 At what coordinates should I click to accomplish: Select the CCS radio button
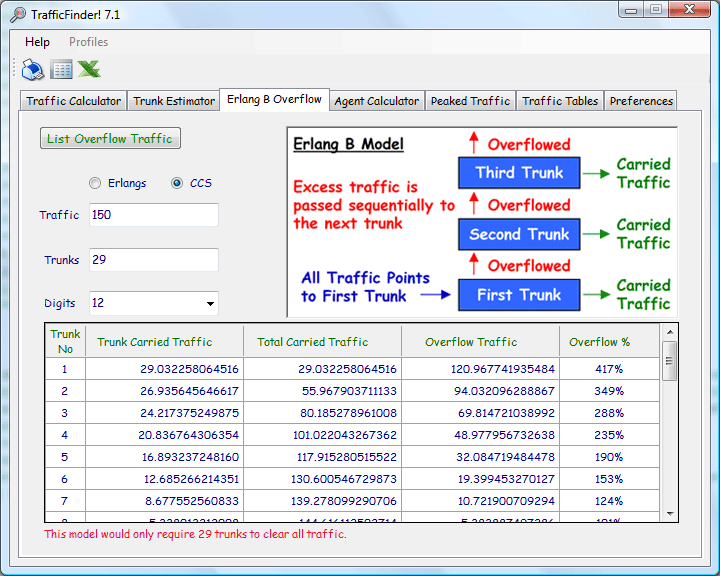[177, 183]
